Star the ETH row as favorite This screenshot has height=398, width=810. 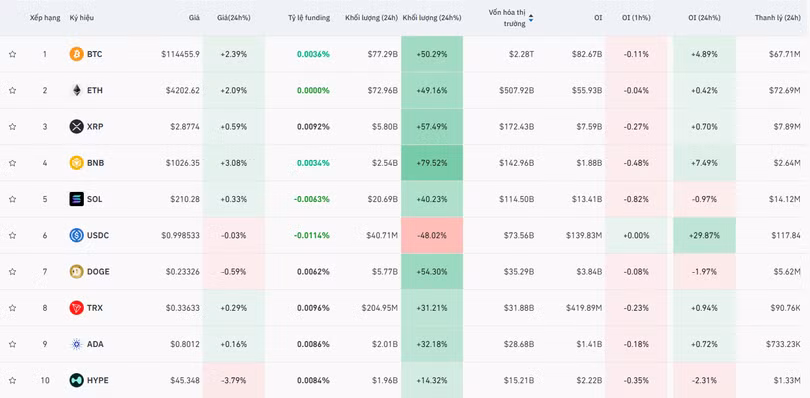click(12, 90)
